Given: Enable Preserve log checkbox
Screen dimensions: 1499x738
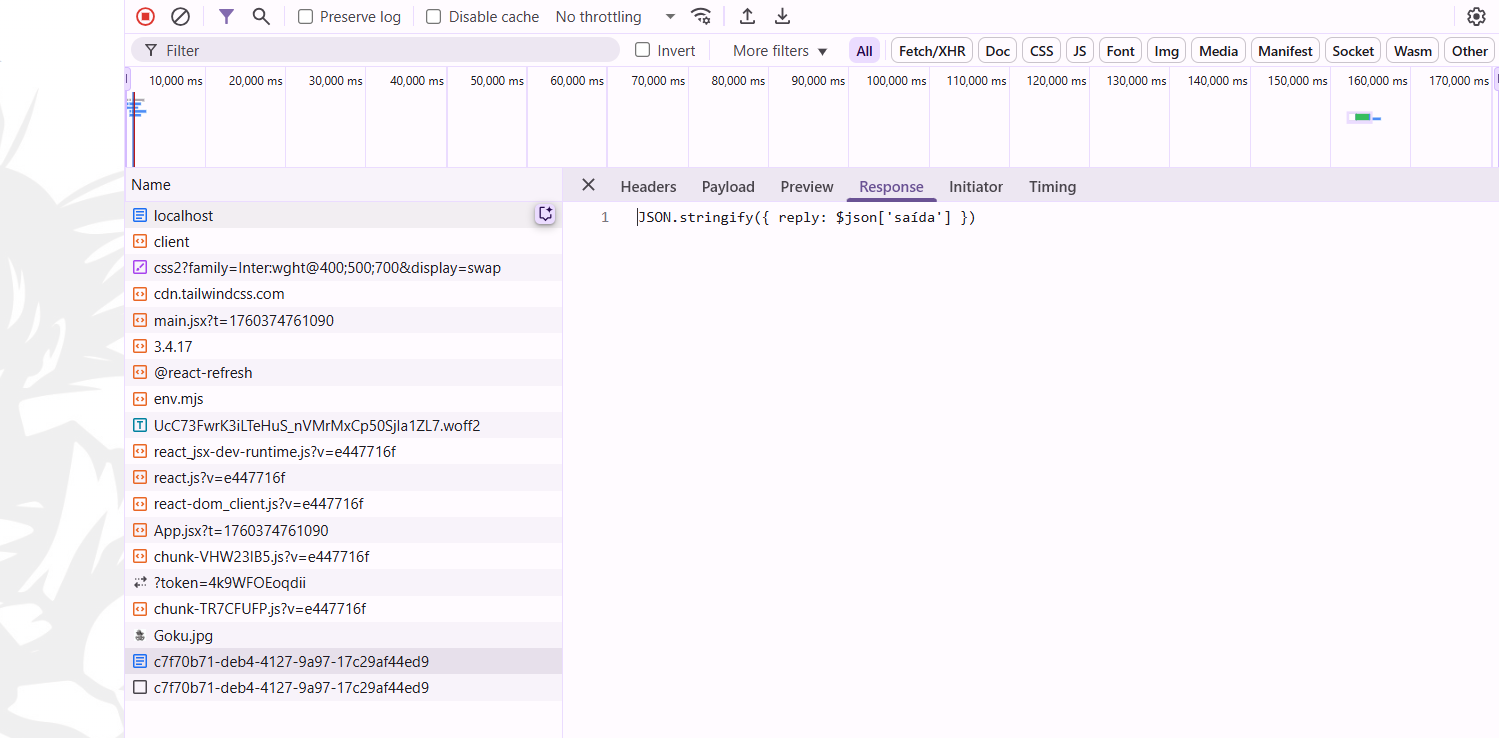Looking at the screenshot, I should pos(306,17).
